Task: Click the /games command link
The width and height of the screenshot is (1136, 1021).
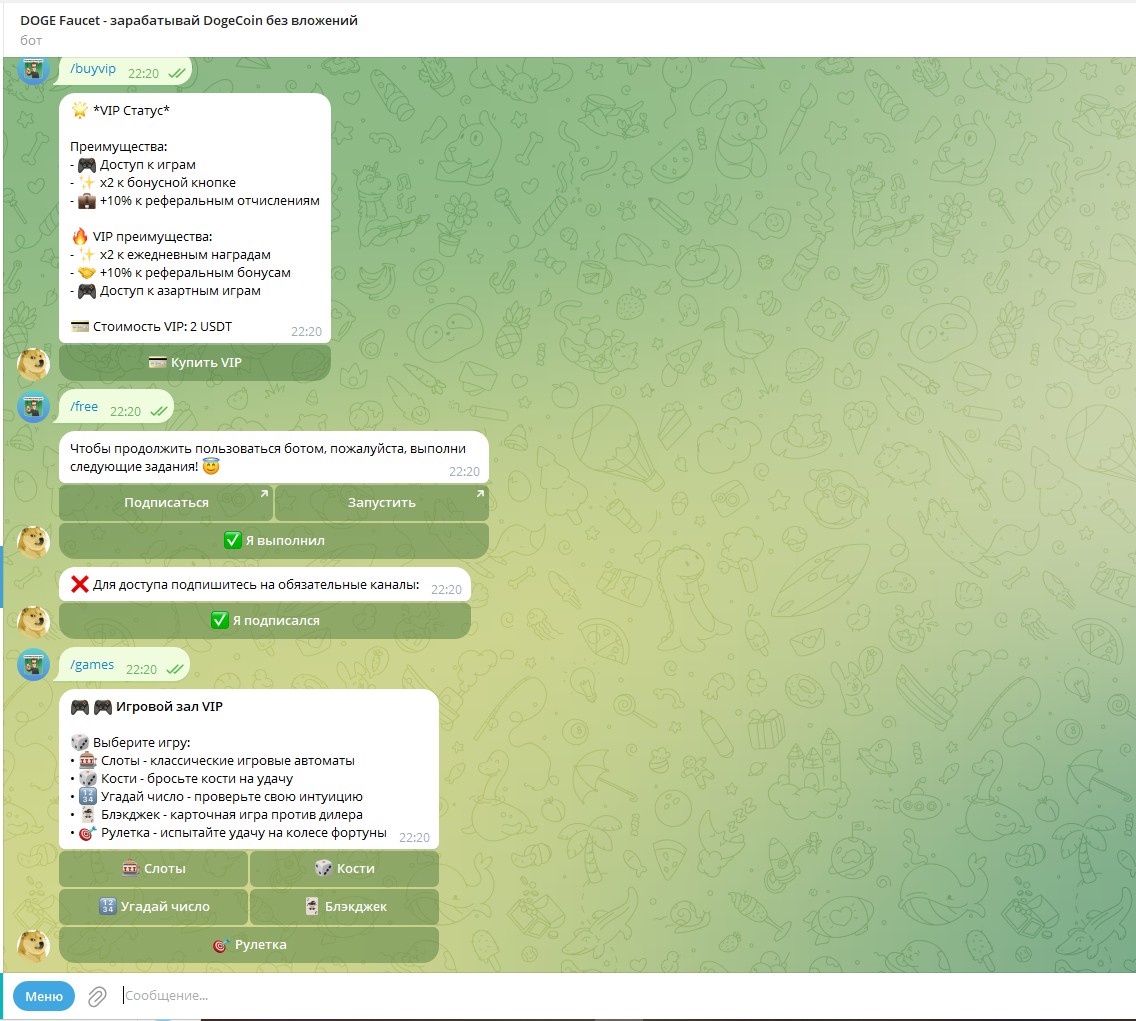Action: coord(92,664)
